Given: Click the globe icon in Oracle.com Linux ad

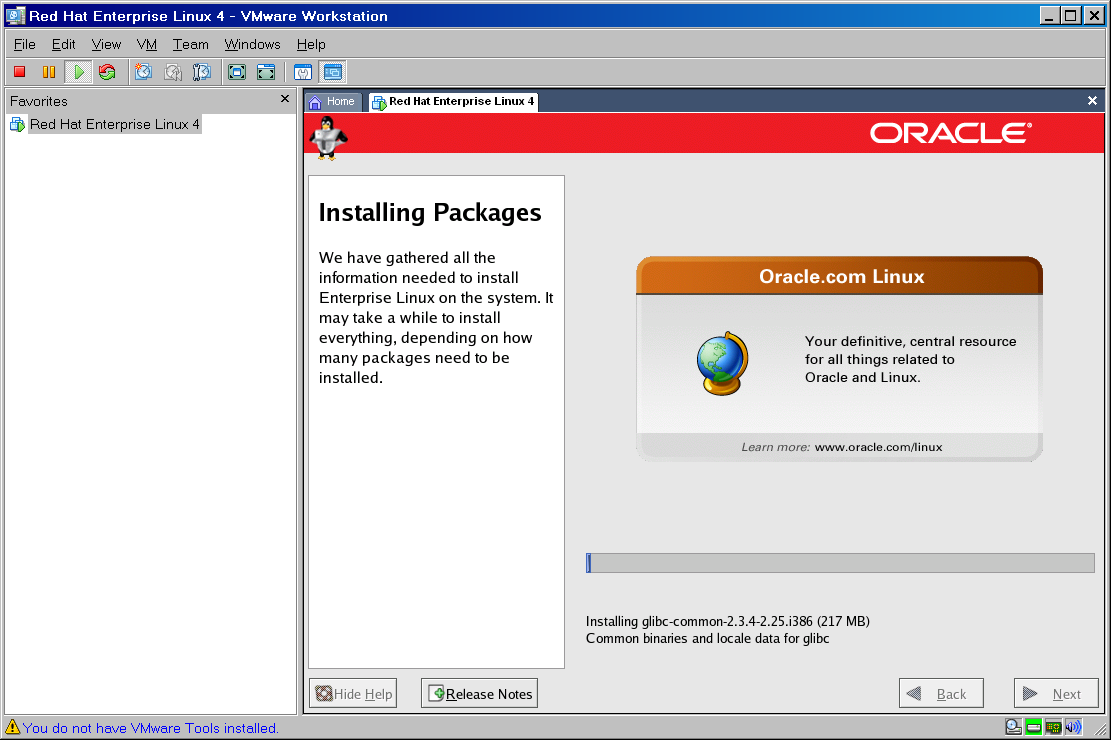Looking at the screenshot, I should [722, 364].
